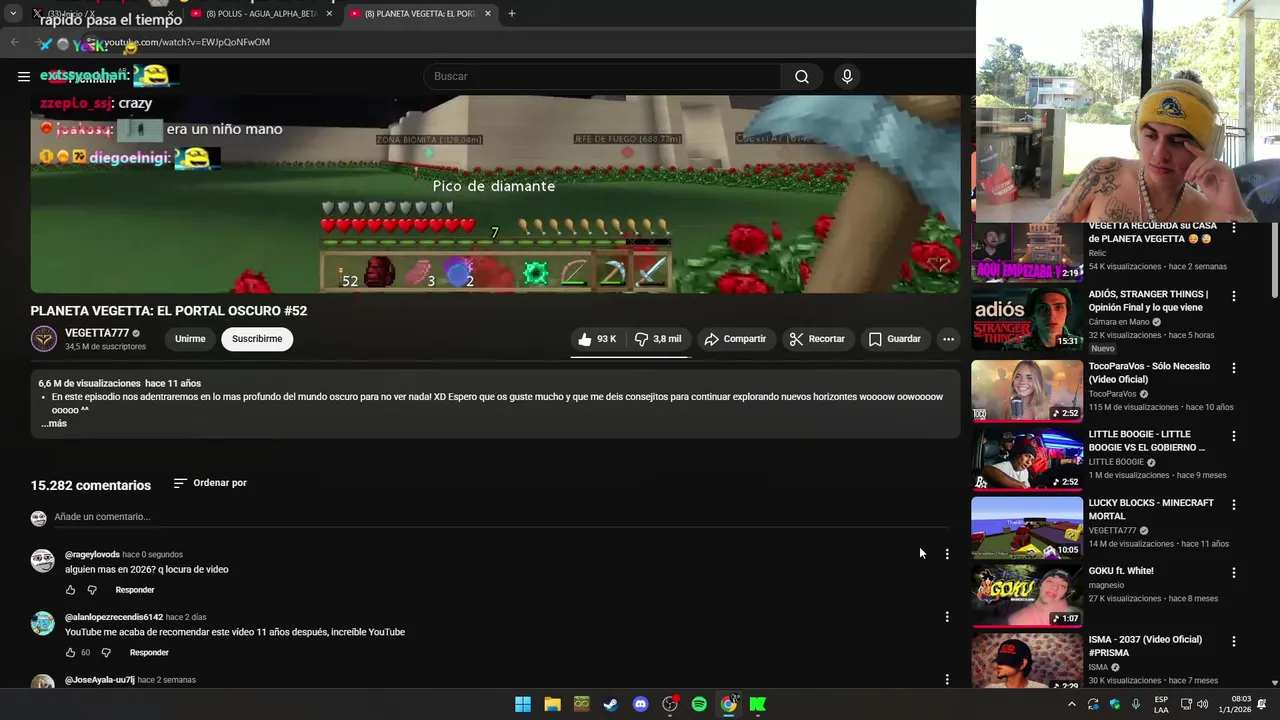Open Ordenar por comment sort dropdown
Screen dimensions: 1280x720
pos(210,483)
